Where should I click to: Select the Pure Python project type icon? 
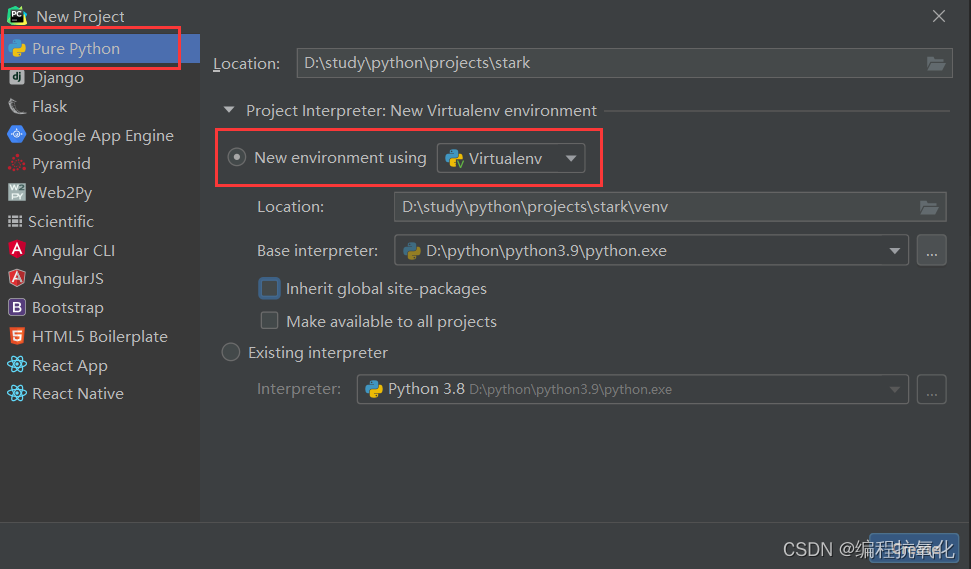(17, 48)
